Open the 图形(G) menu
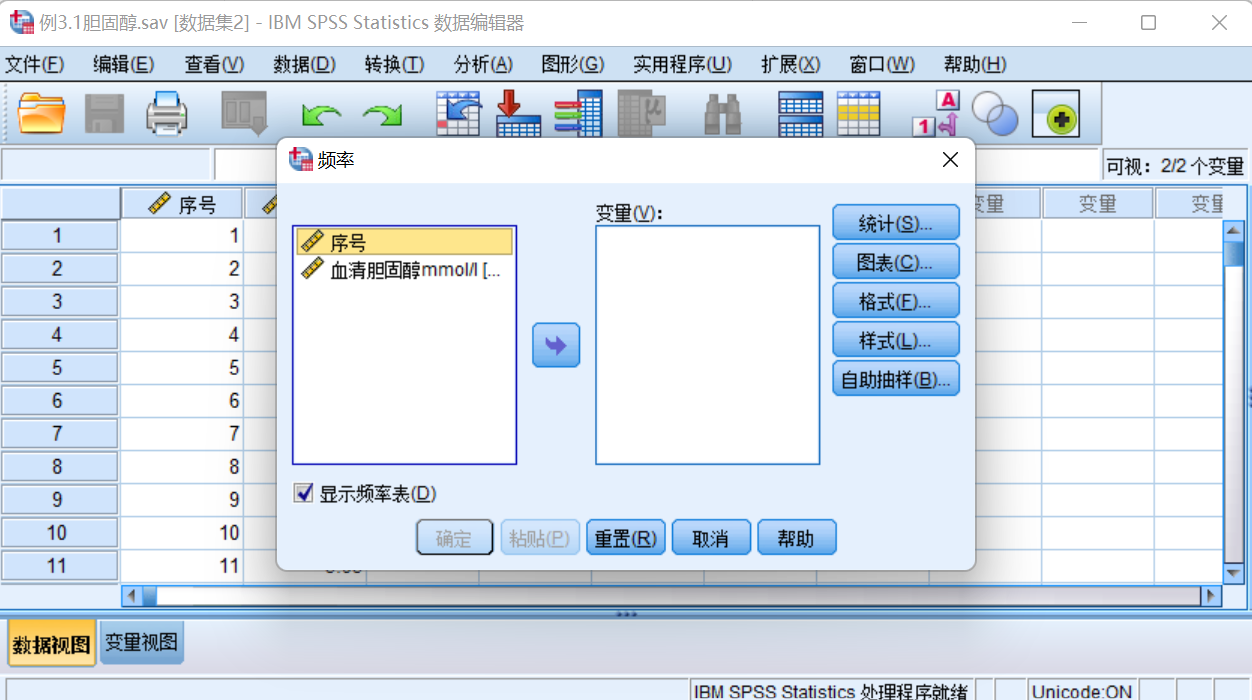Viewport: 1252px width, 700px height. (573, 64)
